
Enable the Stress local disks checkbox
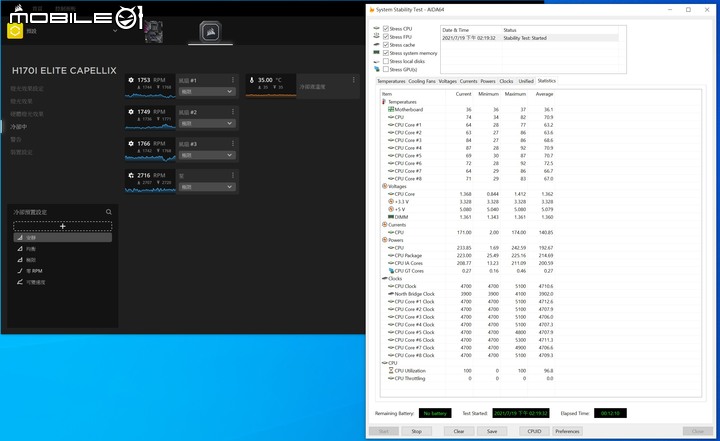pyautogui.click(x=386, y=61)
